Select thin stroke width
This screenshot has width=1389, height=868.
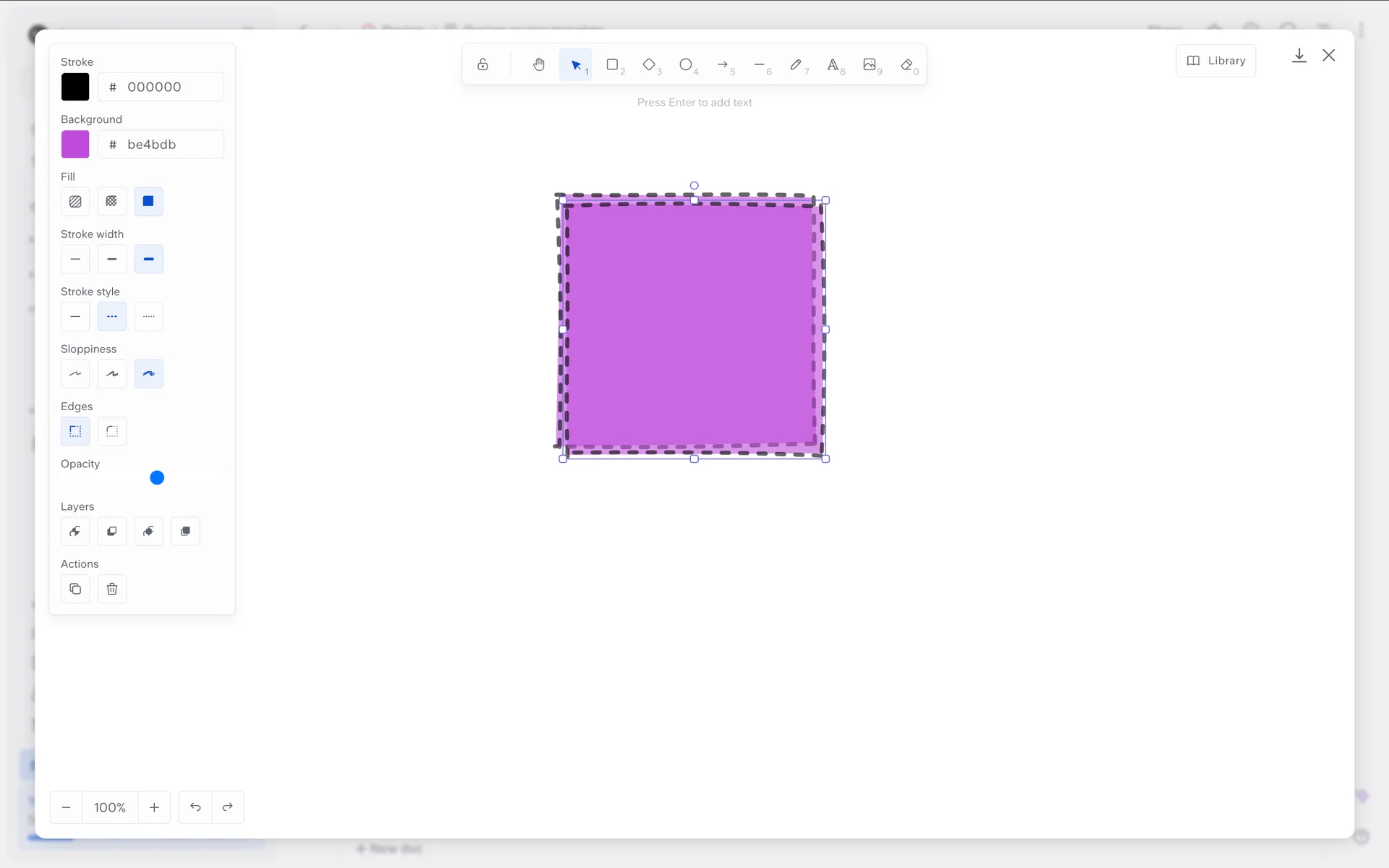tap(75, 259)
